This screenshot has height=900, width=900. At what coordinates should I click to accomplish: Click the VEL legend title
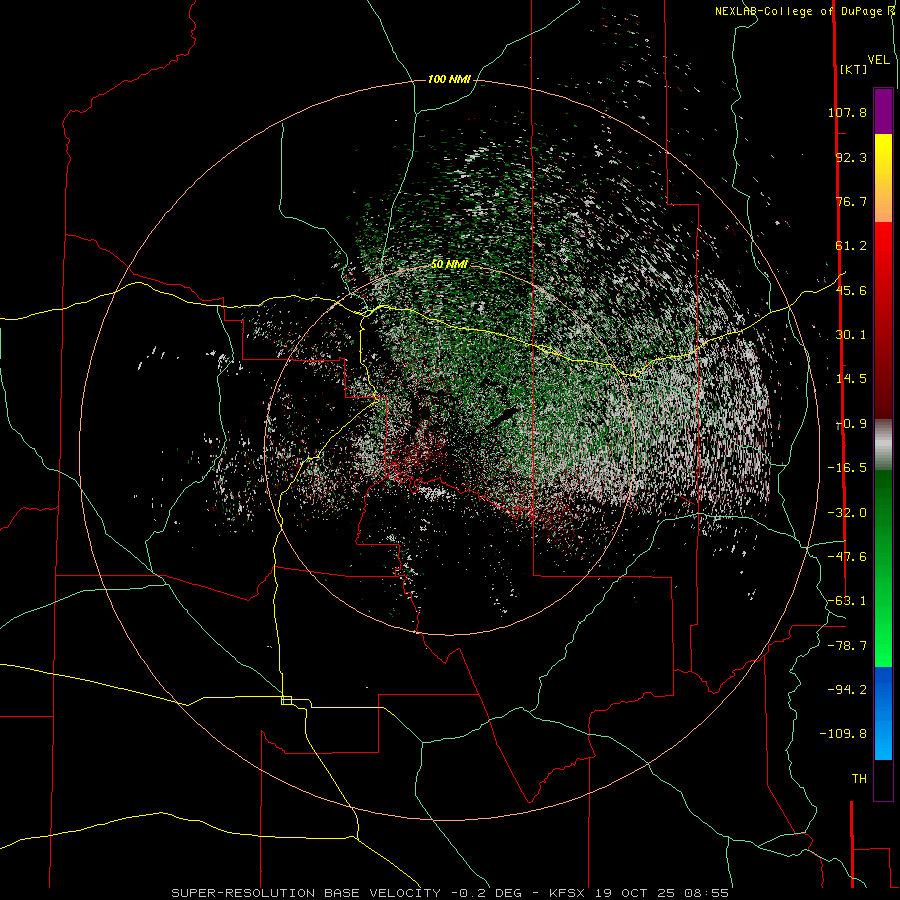click(879, 60)
